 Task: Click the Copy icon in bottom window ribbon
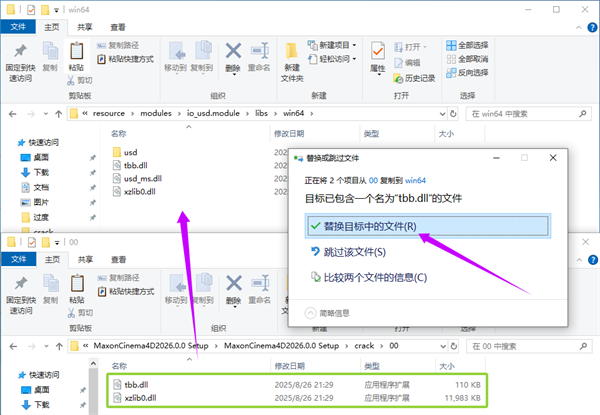coord(50,285)
